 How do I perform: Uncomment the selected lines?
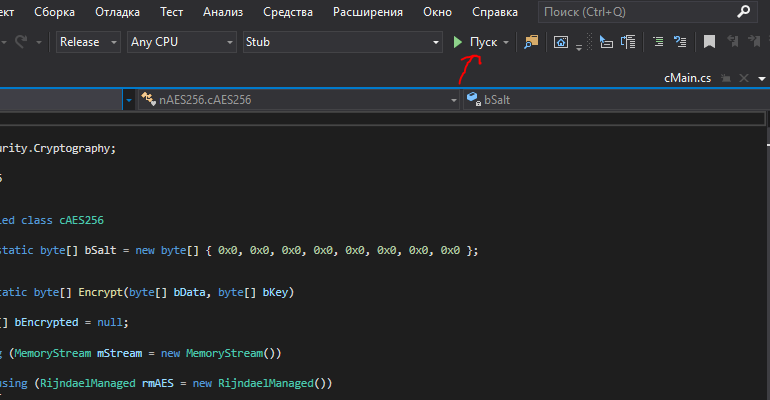coord(681,42)
